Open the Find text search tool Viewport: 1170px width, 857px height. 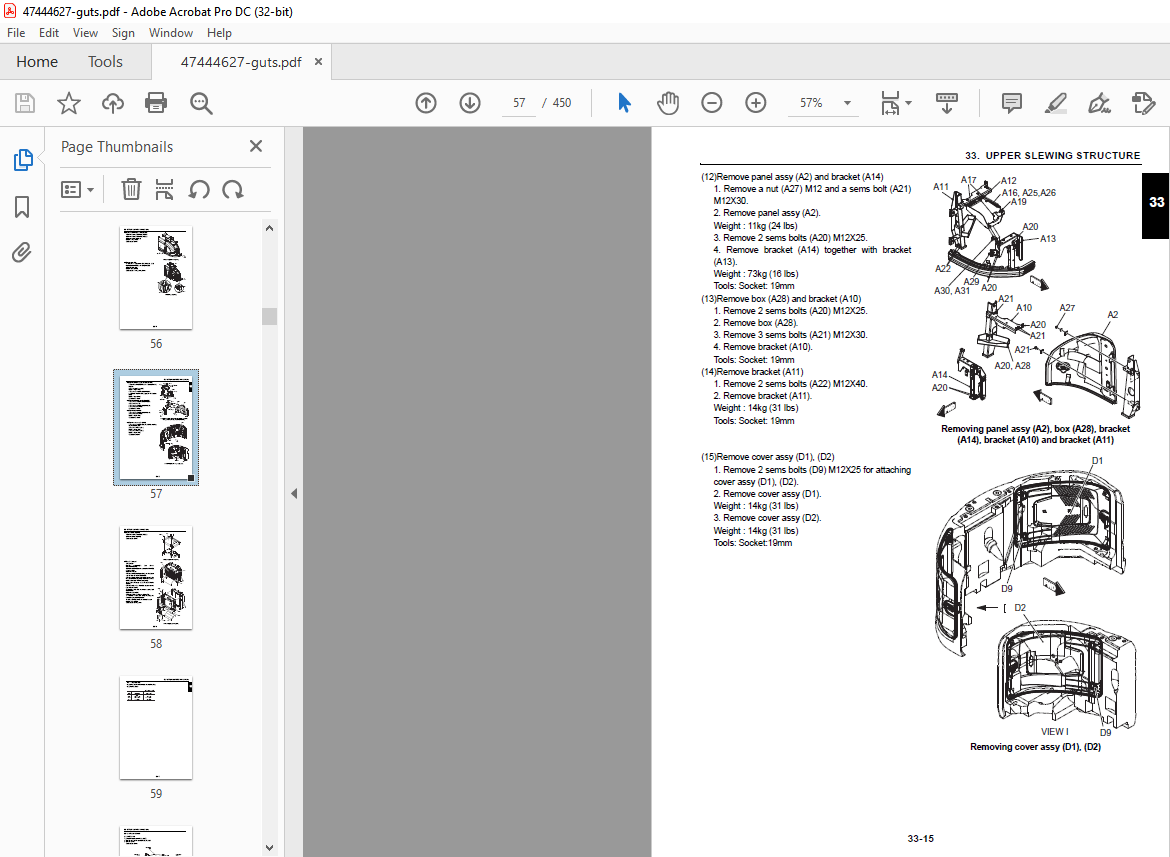tap(201, 103)
